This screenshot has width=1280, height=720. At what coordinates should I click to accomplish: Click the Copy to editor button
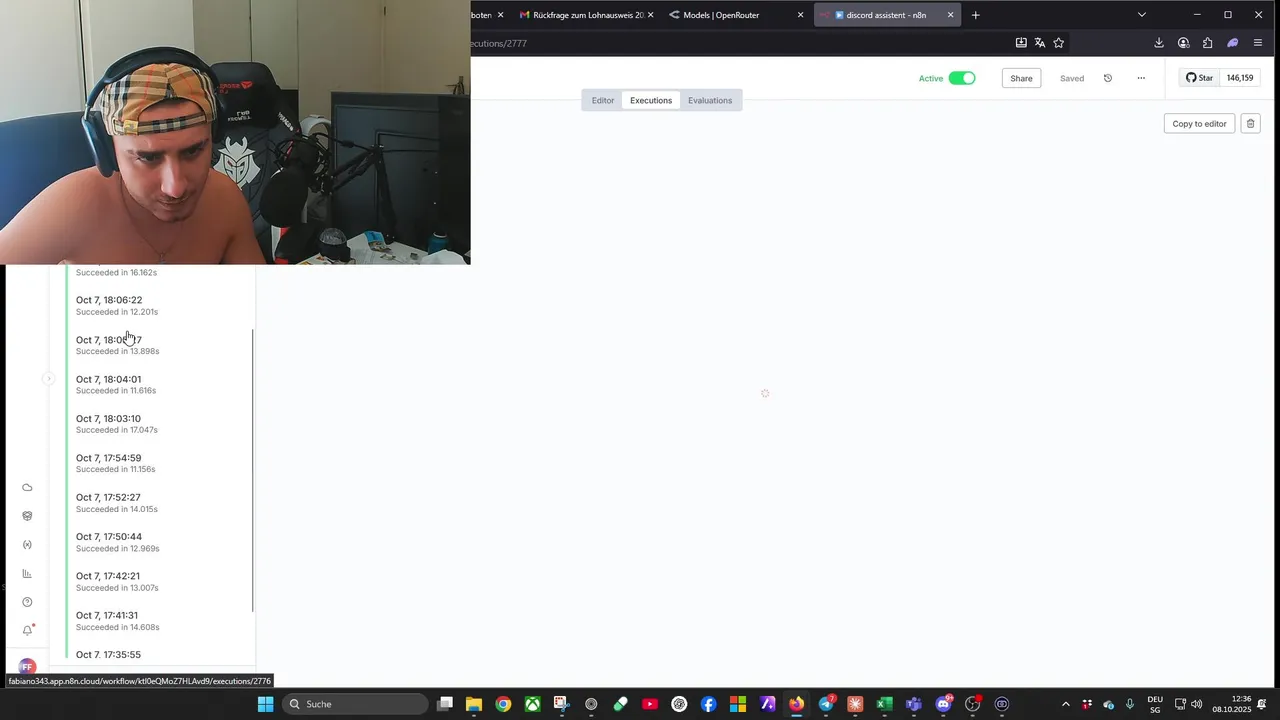tap(1199, 124)
